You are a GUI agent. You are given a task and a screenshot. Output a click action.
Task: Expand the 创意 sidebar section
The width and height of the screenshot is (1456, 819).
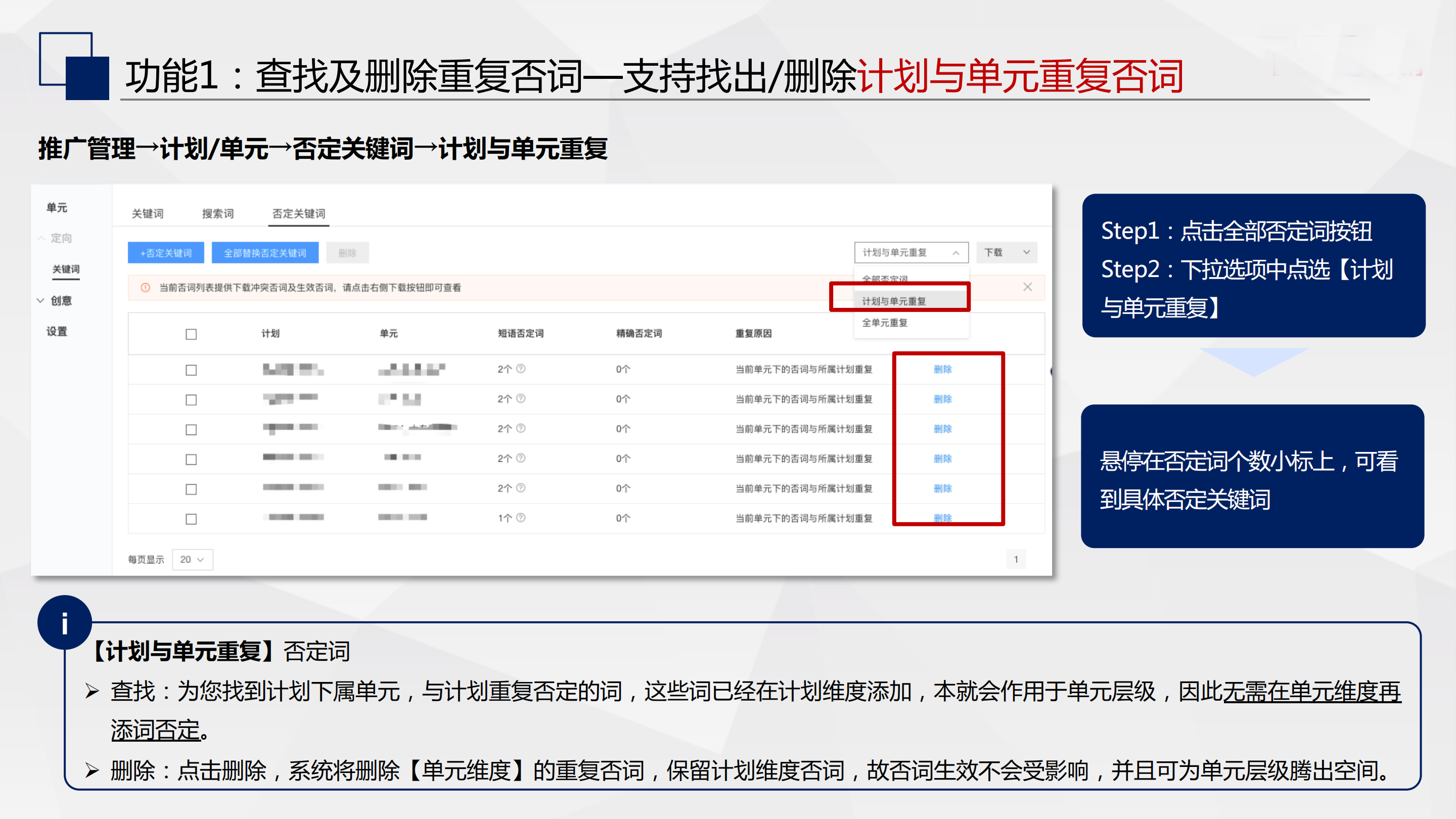tap(40, 301)
